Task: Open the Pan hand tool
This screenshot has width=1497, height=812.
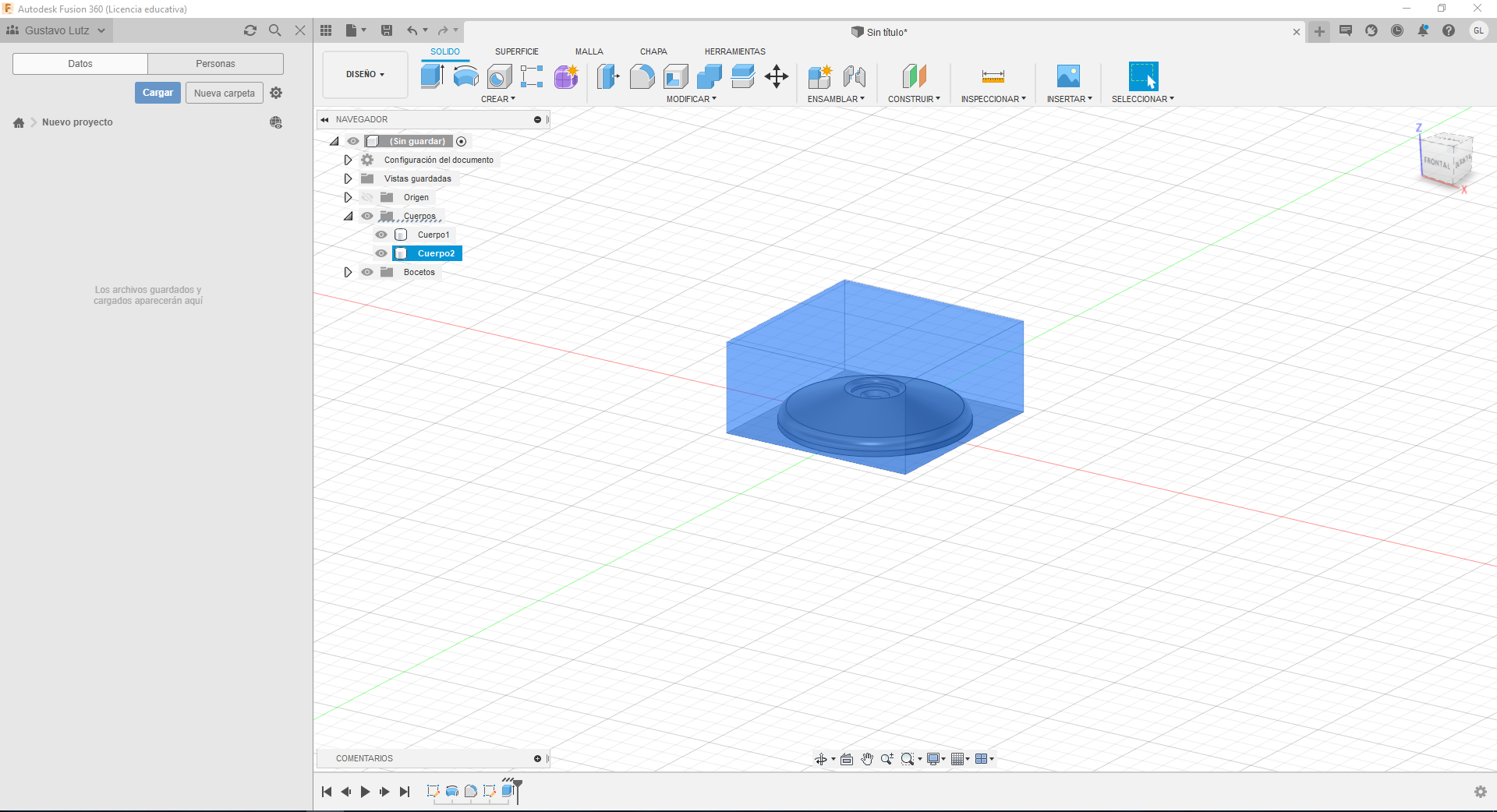Action: coord(867,759)
